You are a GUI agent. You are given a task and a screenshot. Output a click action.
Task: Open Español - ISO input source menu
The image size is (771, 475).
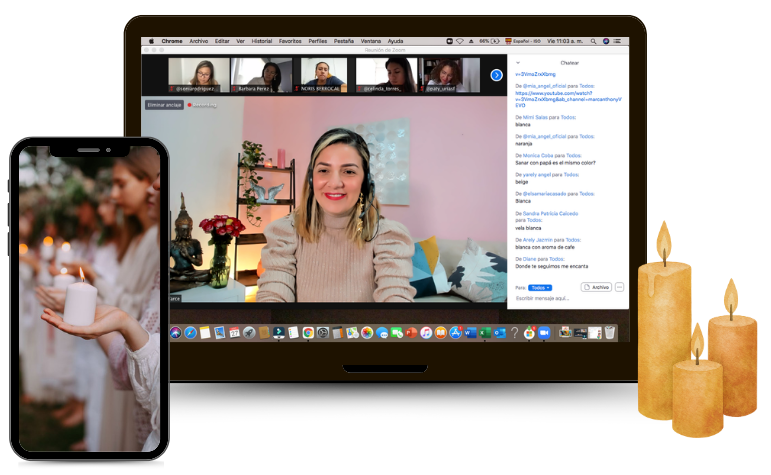pos(523,41)
